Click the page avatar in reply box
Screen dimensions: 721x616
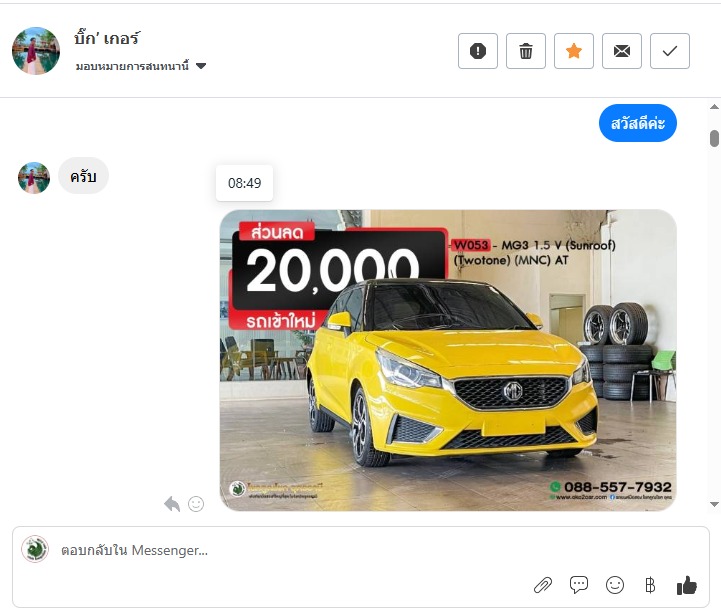(x=35, y=549)
